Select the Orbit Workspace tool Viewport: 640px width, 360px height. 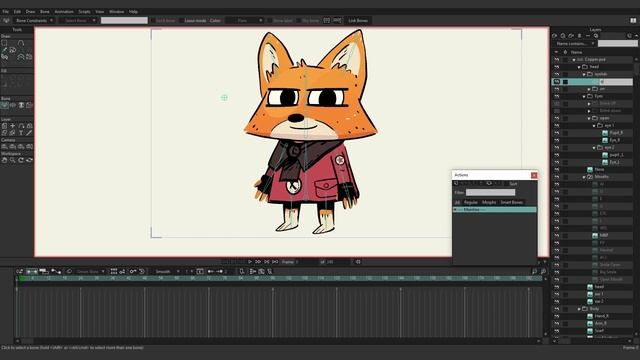coord(29,160)
